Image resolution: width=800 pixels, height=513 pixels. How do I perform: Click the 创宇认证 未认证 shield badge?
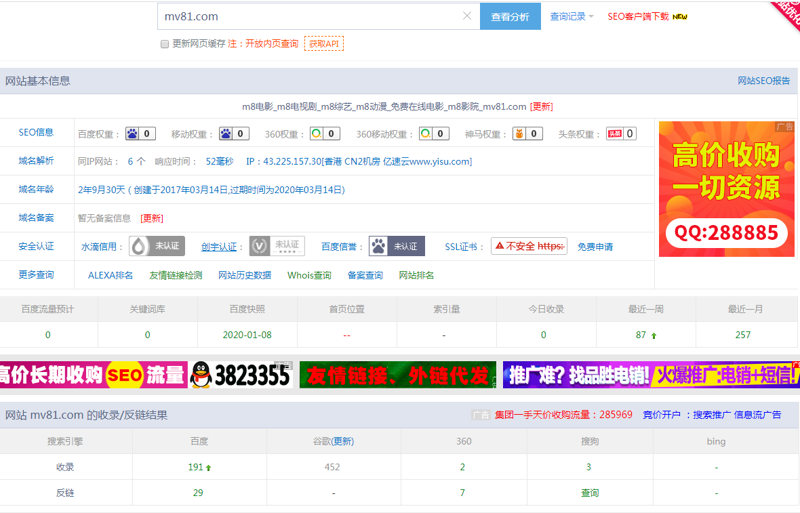click(x=277, y=246)
